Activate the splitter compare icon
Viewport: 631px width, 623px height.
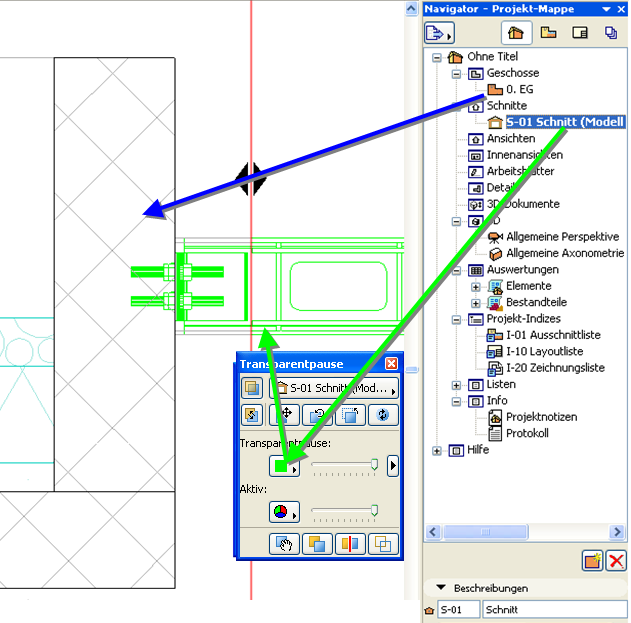351,544
